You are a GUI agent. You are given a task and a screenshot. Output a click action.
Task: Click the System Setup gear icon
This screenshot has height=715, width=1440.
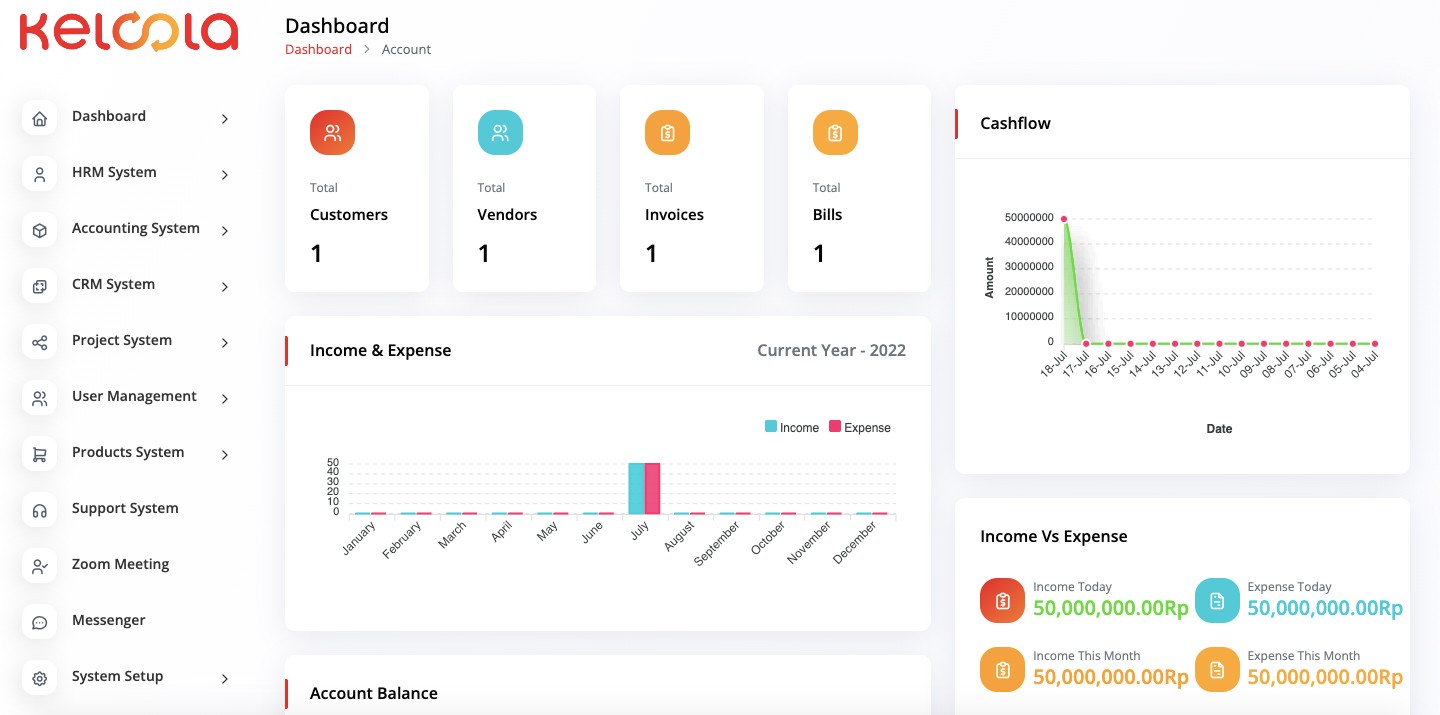point(40,679)
